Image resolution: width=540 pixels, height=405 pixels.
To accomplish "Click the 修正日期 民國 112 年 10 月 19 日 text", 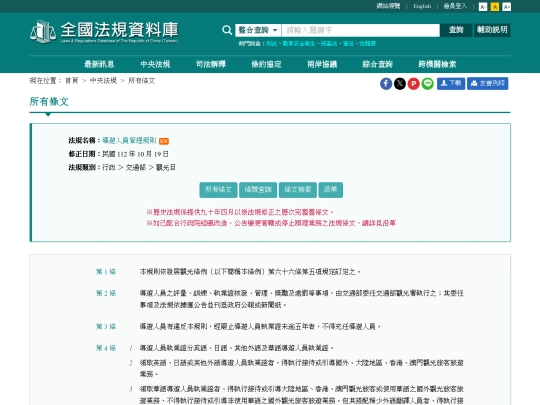I will tap(118, 154).
